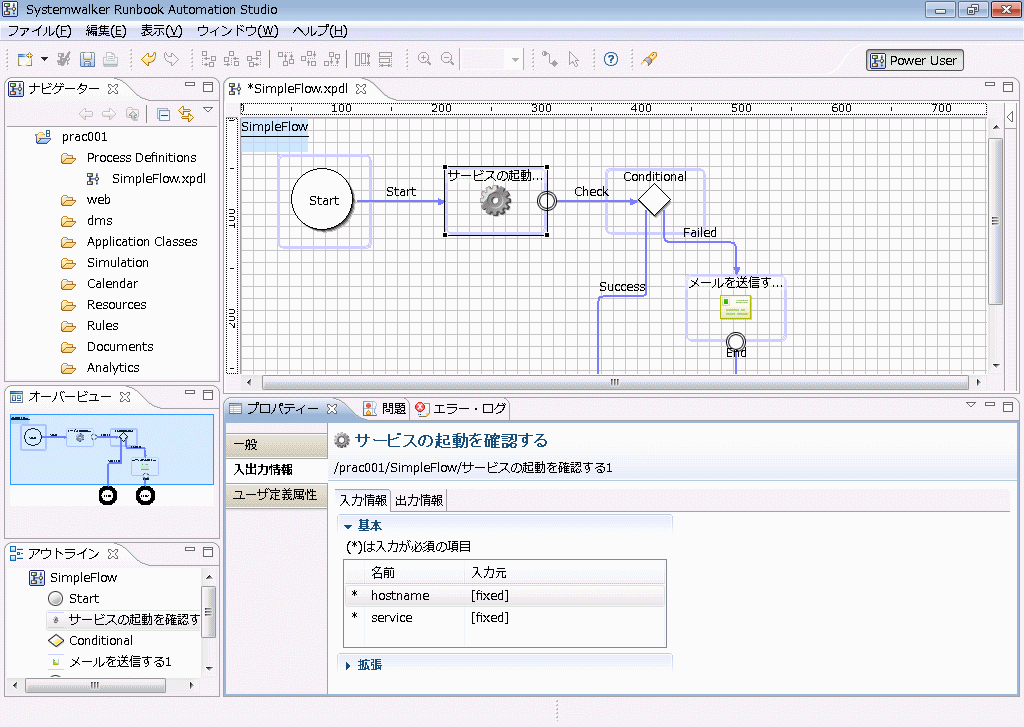
Task: Open the ヘルプ(H) menu
Action: (320, 31)
